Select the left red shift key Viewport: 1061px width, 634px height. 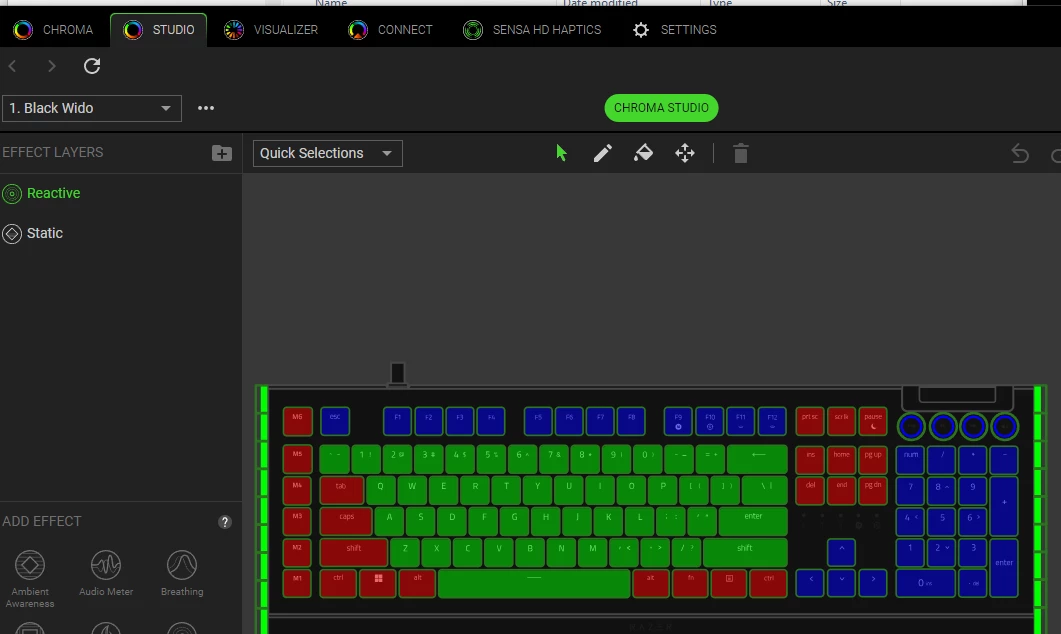pyautogui.click(x=353, y=552)
